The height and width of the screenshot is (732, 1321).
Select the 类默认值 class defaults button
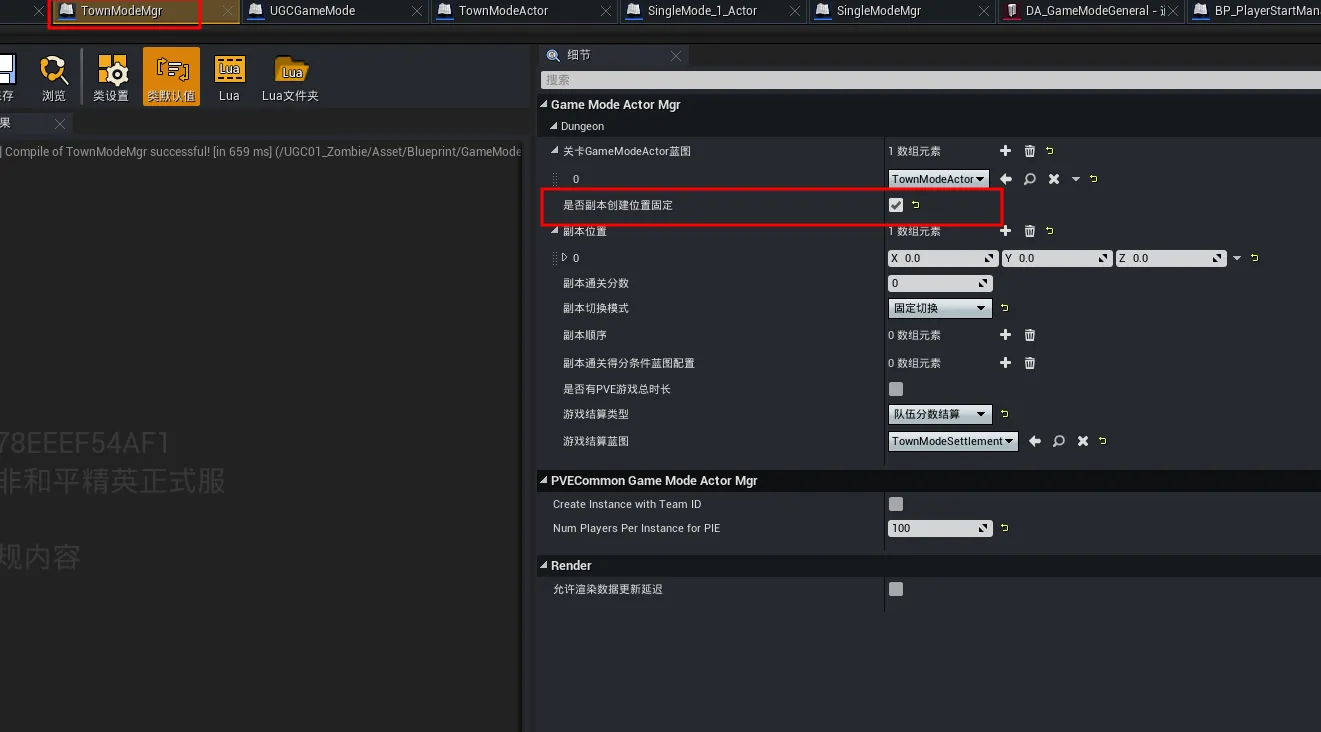(x=171, y=78)
